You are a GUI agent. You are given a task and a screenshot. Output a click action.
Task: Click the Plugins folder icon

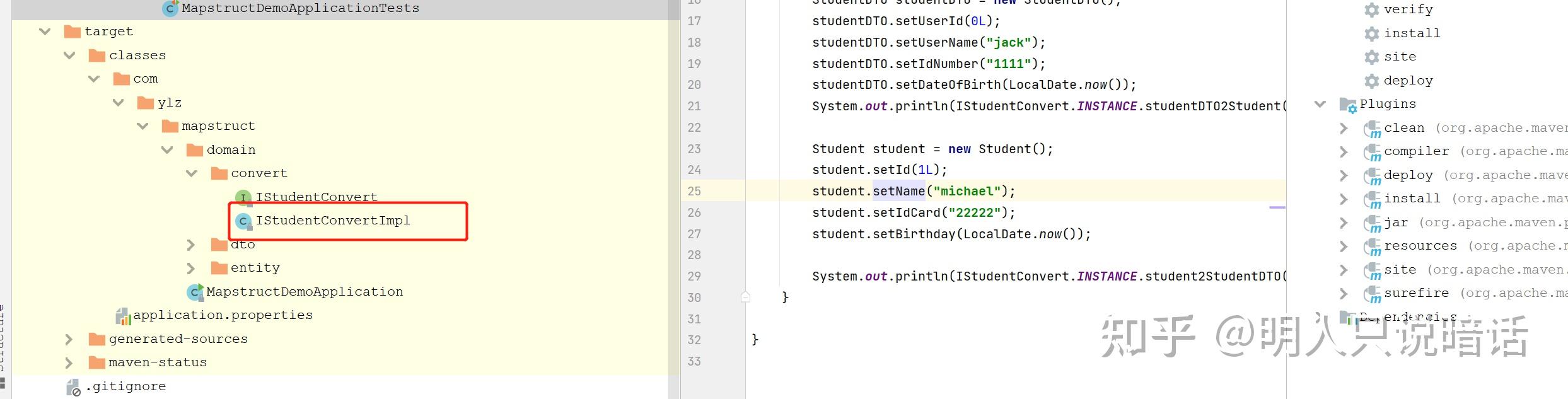tap(1348, 105)
